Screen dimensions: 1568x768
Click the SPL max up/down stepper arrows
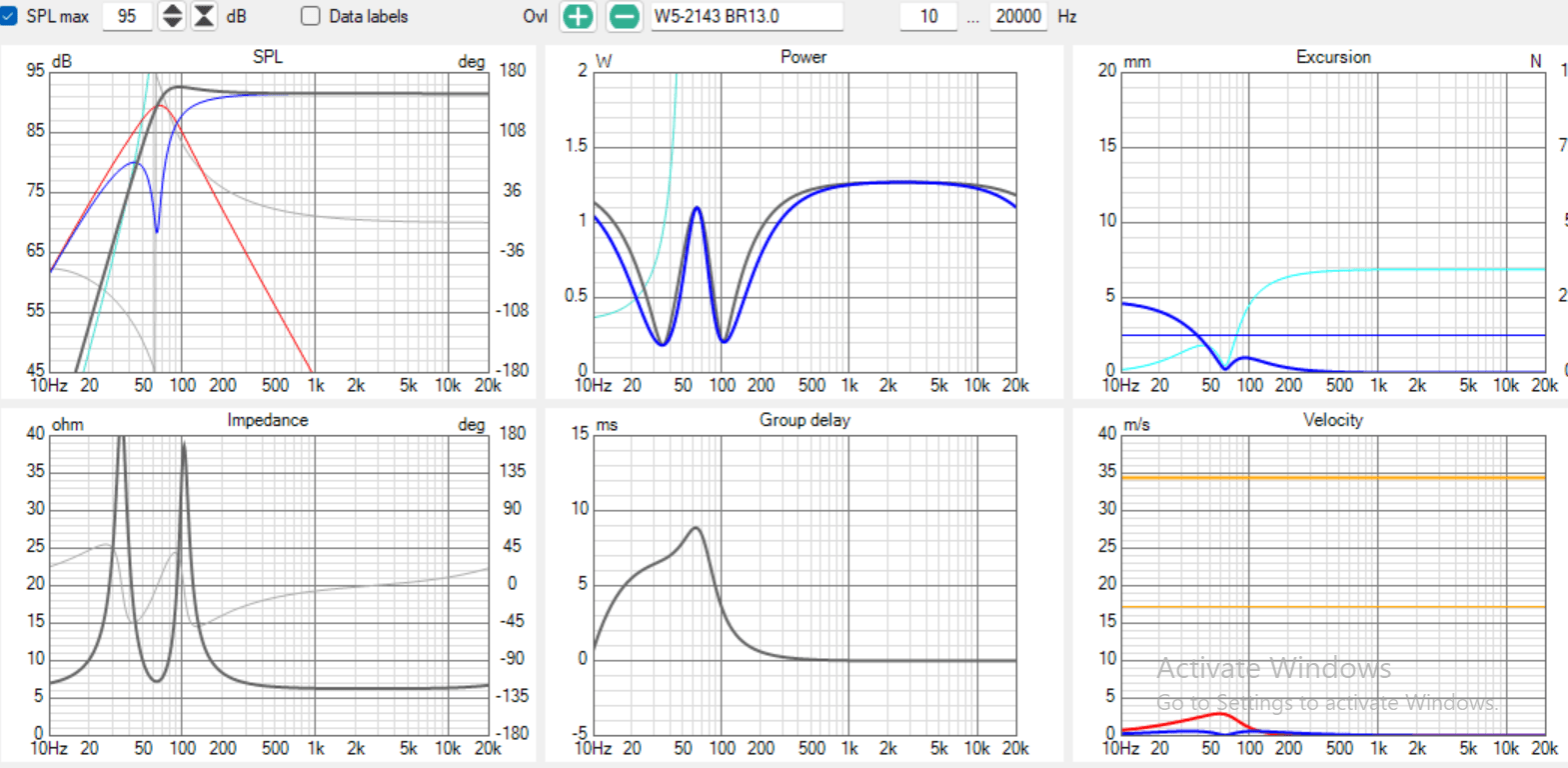(x=172, y=16)
